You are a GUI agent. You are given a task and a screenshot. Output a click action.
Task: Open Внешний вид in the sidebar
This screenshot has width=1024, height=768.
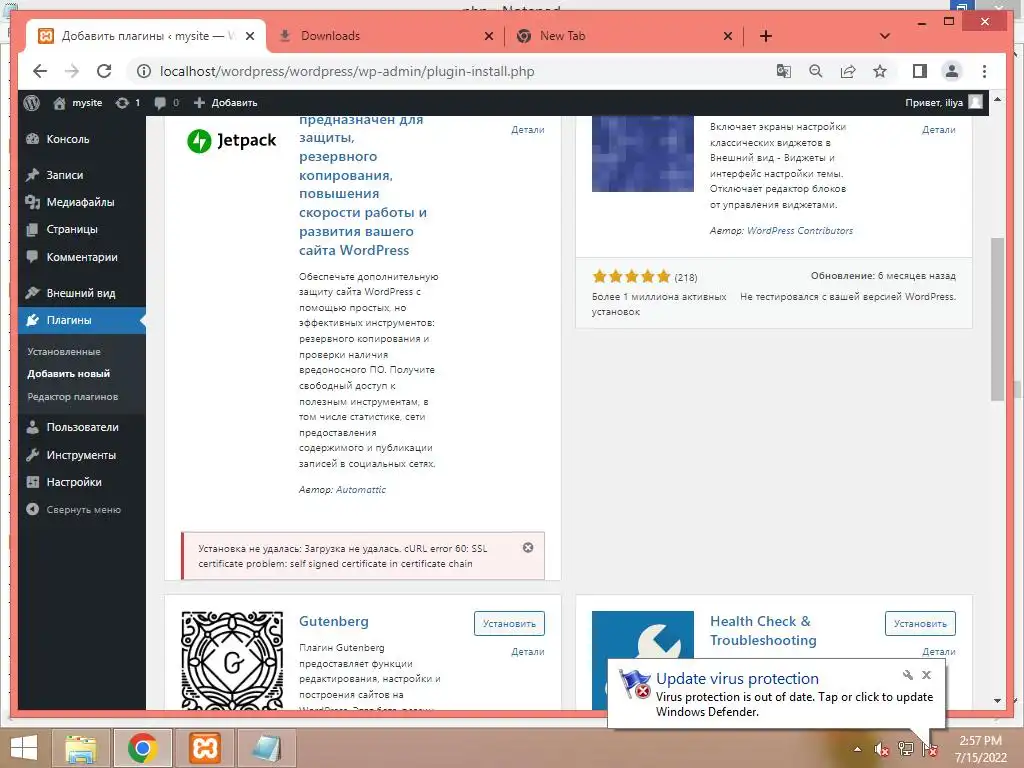(82, 293)
